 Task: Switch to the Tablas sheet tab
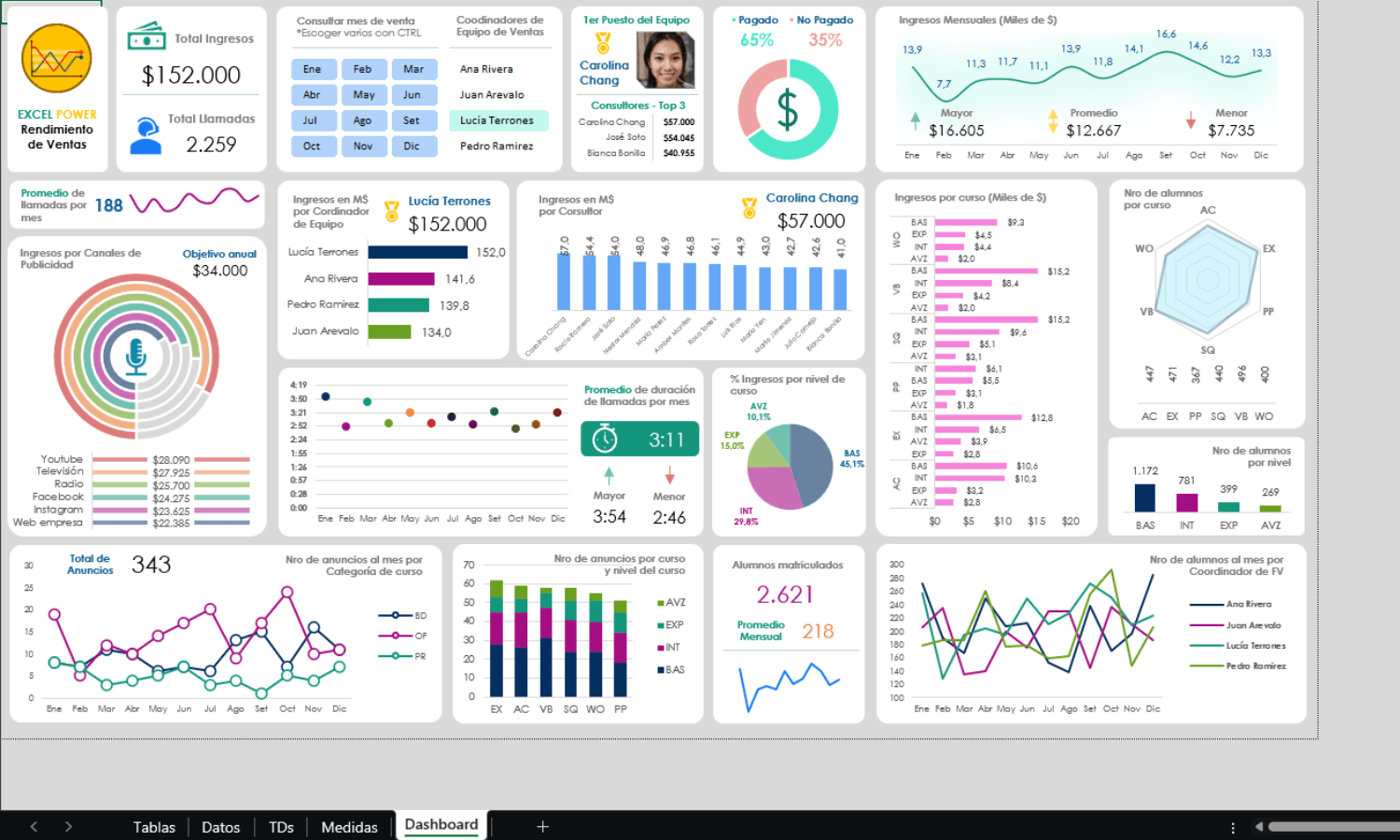(x=154, y=827)
